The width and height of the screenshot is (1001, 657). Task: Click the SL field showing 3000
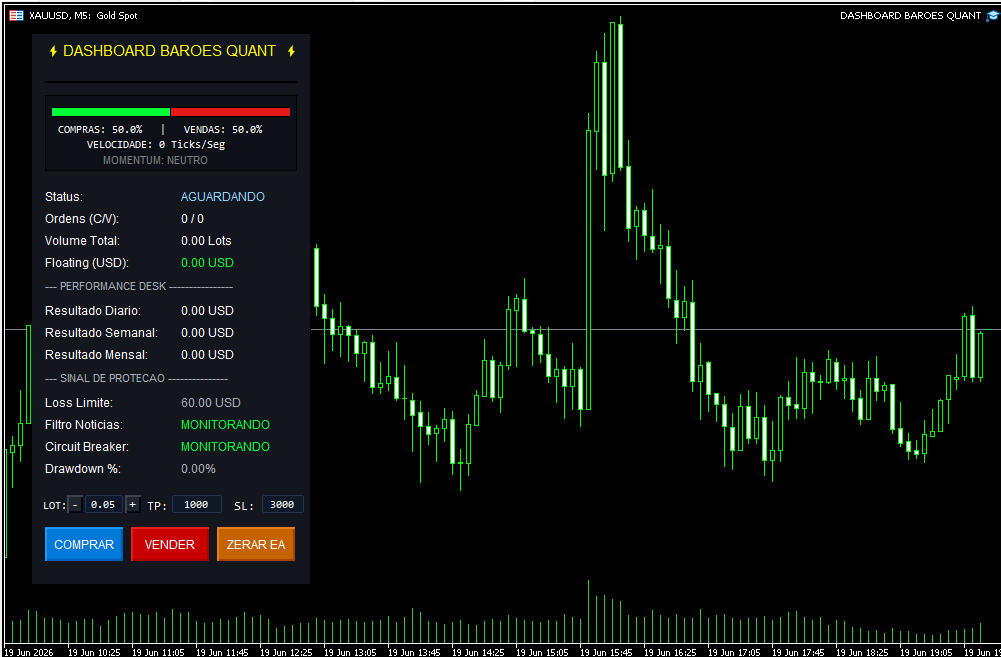click(x=282, y=504)
